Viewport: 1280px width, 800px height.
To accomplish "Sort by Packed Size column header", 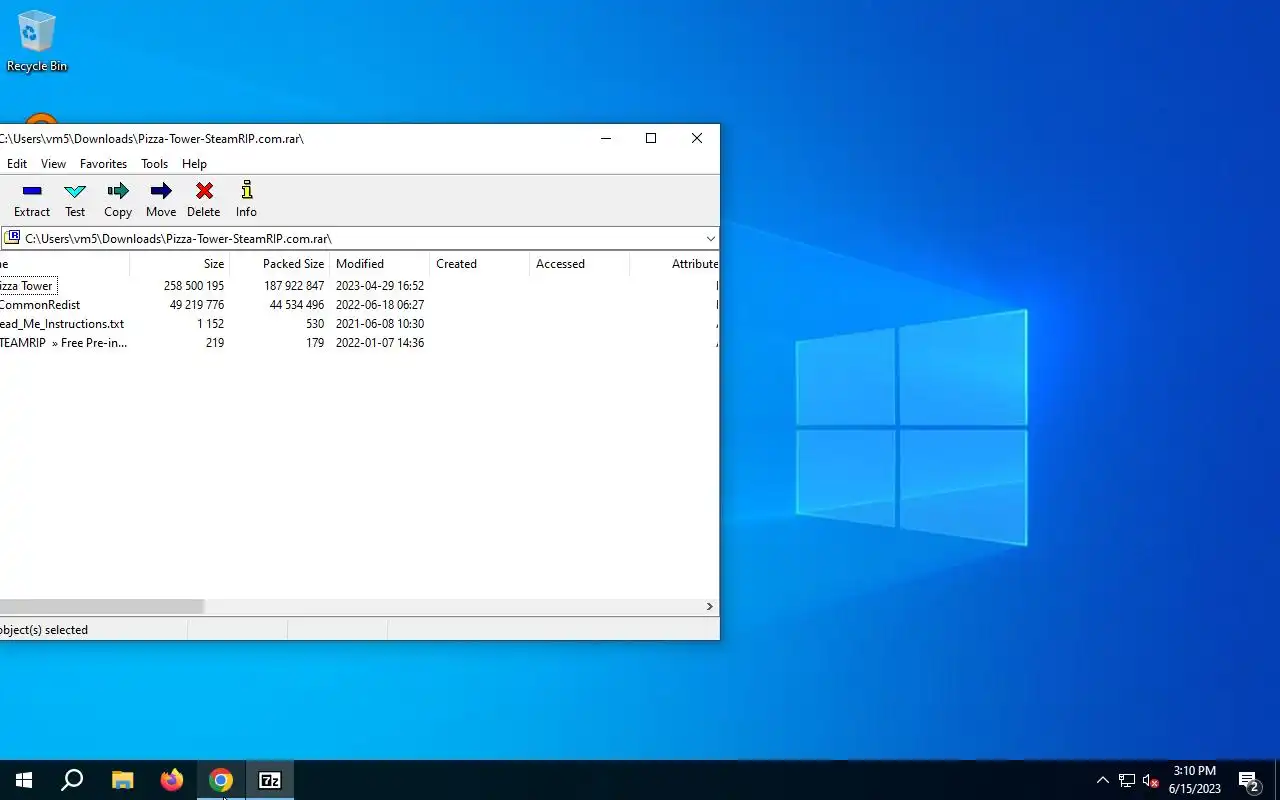I will tap(280, 264).
